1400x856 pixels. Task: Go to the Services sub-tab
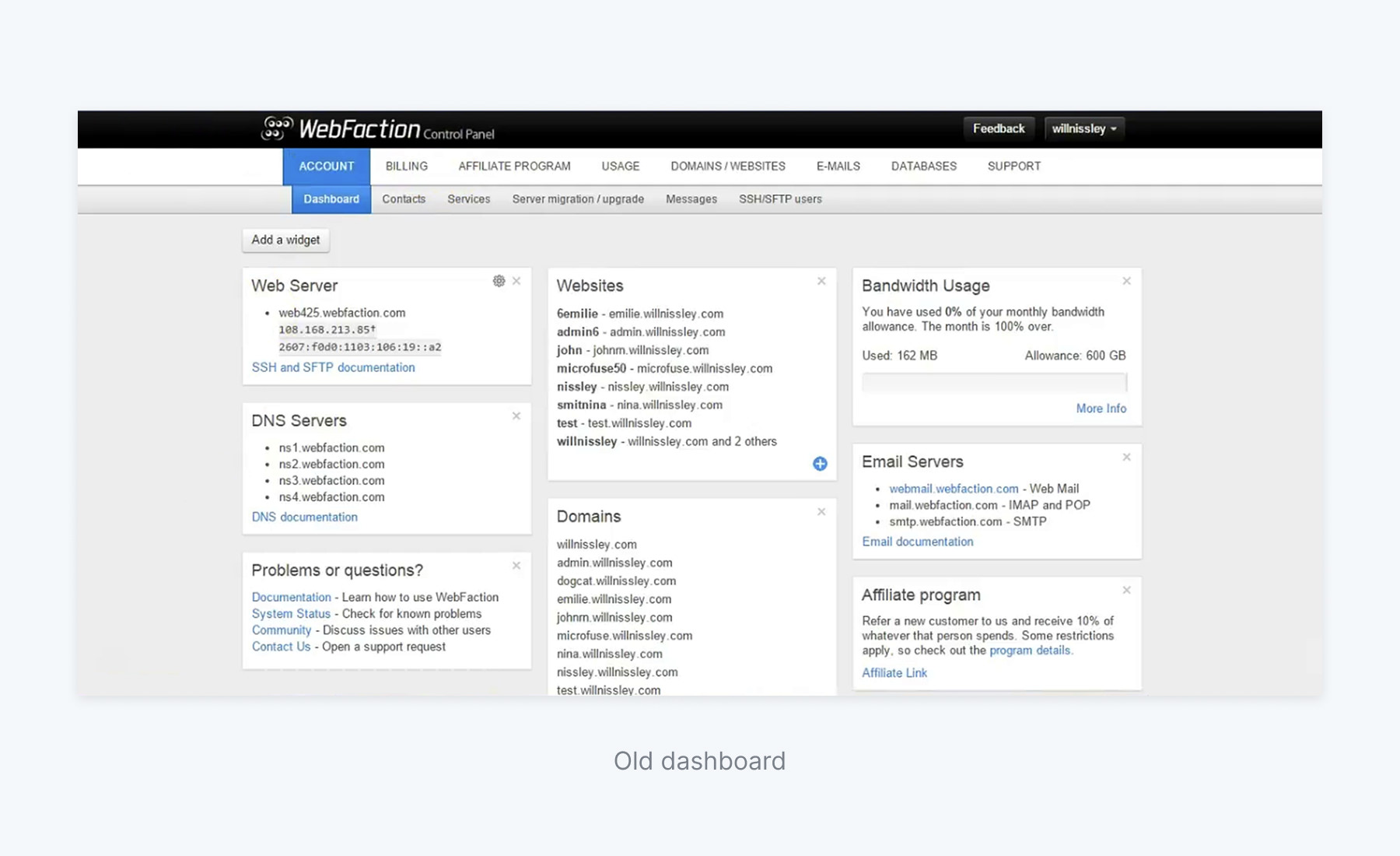coord(469,199)
